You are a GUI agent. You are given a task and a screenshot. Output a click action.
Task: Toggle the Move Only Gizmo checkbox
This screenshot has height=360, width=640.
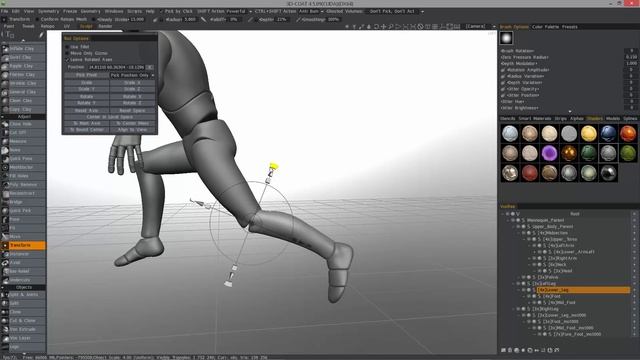coord(67,53)
